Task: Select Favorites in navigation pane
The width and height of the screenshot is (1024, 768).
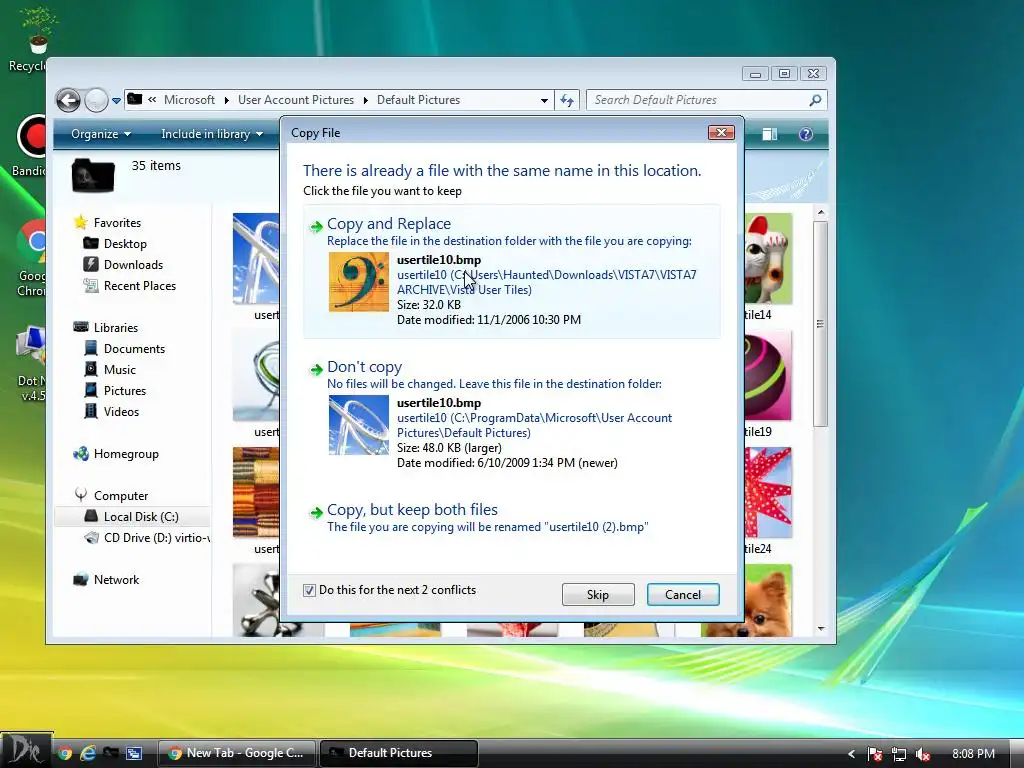Action: [x=118, y=223]
